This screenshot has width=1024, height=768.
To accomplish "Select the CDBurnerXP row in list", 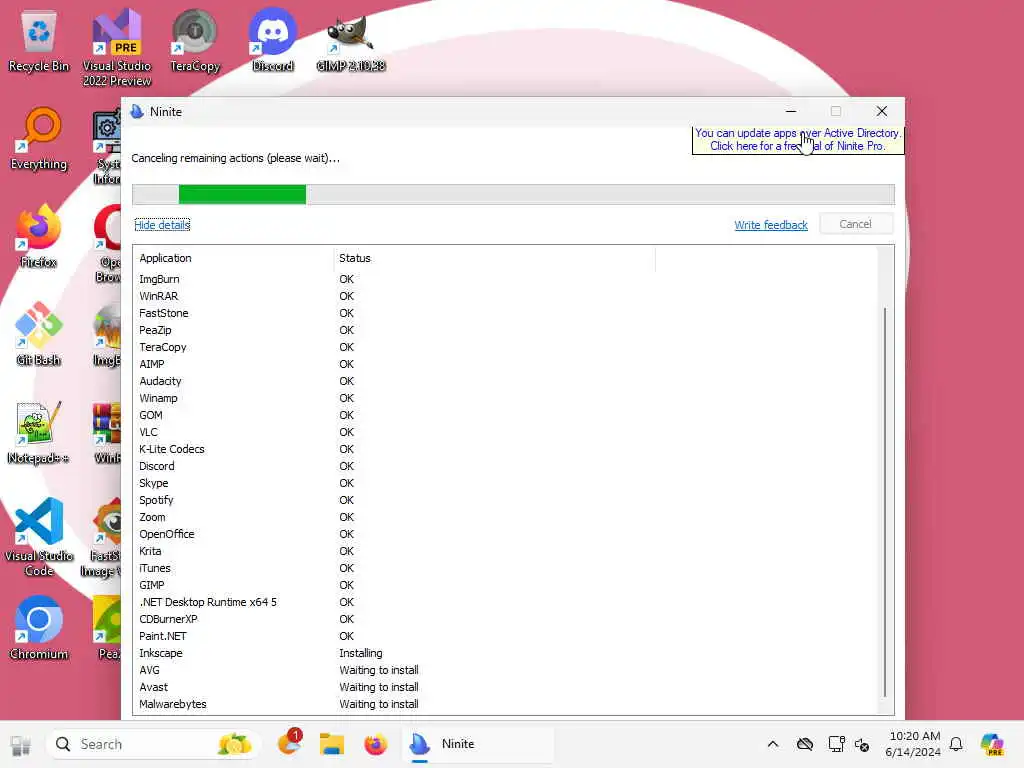I will 505,618.
